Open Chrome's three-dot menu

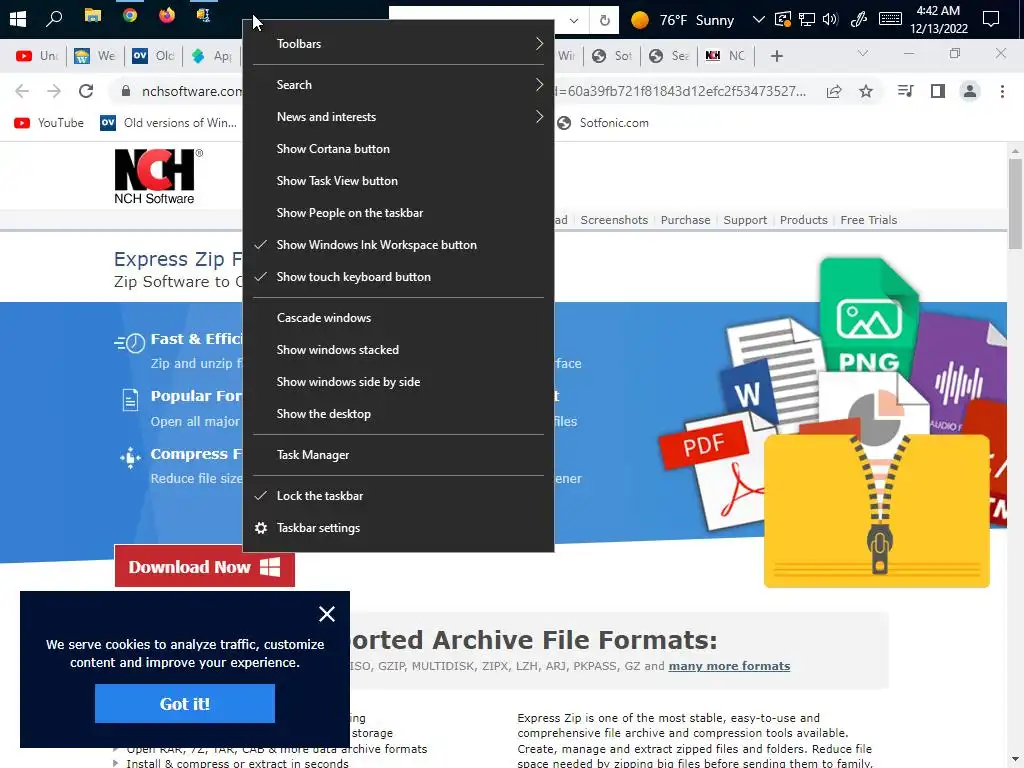point(1002,91)
